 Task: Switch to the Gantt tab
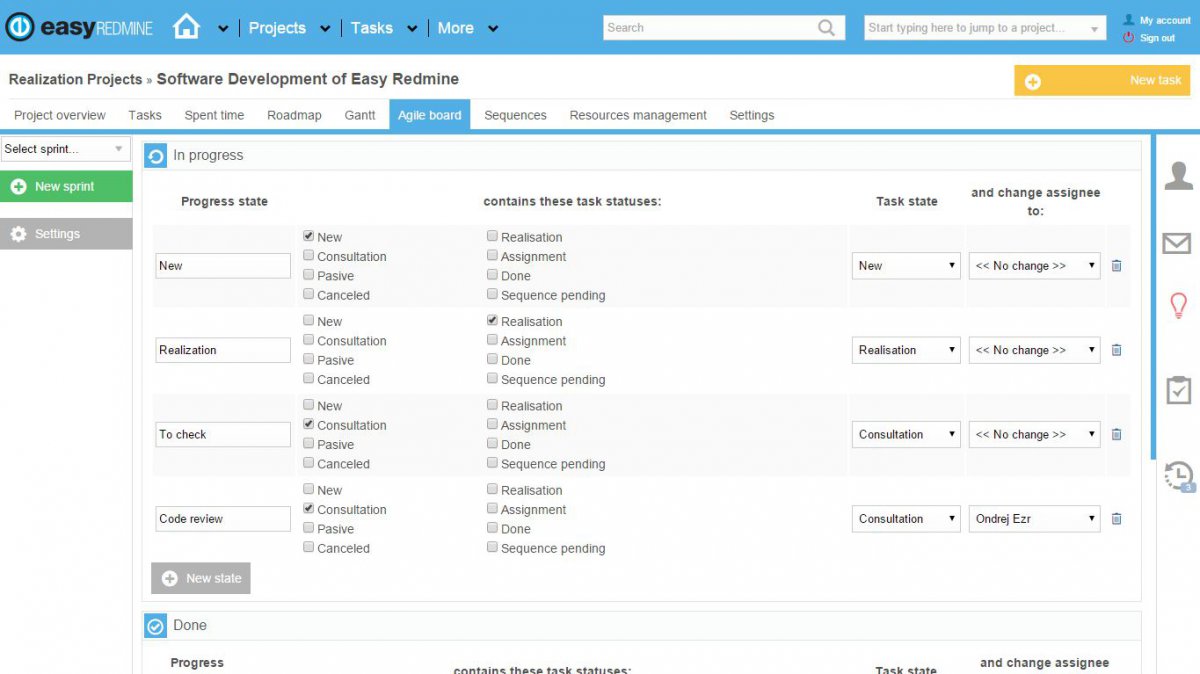[x=360, y=115]
